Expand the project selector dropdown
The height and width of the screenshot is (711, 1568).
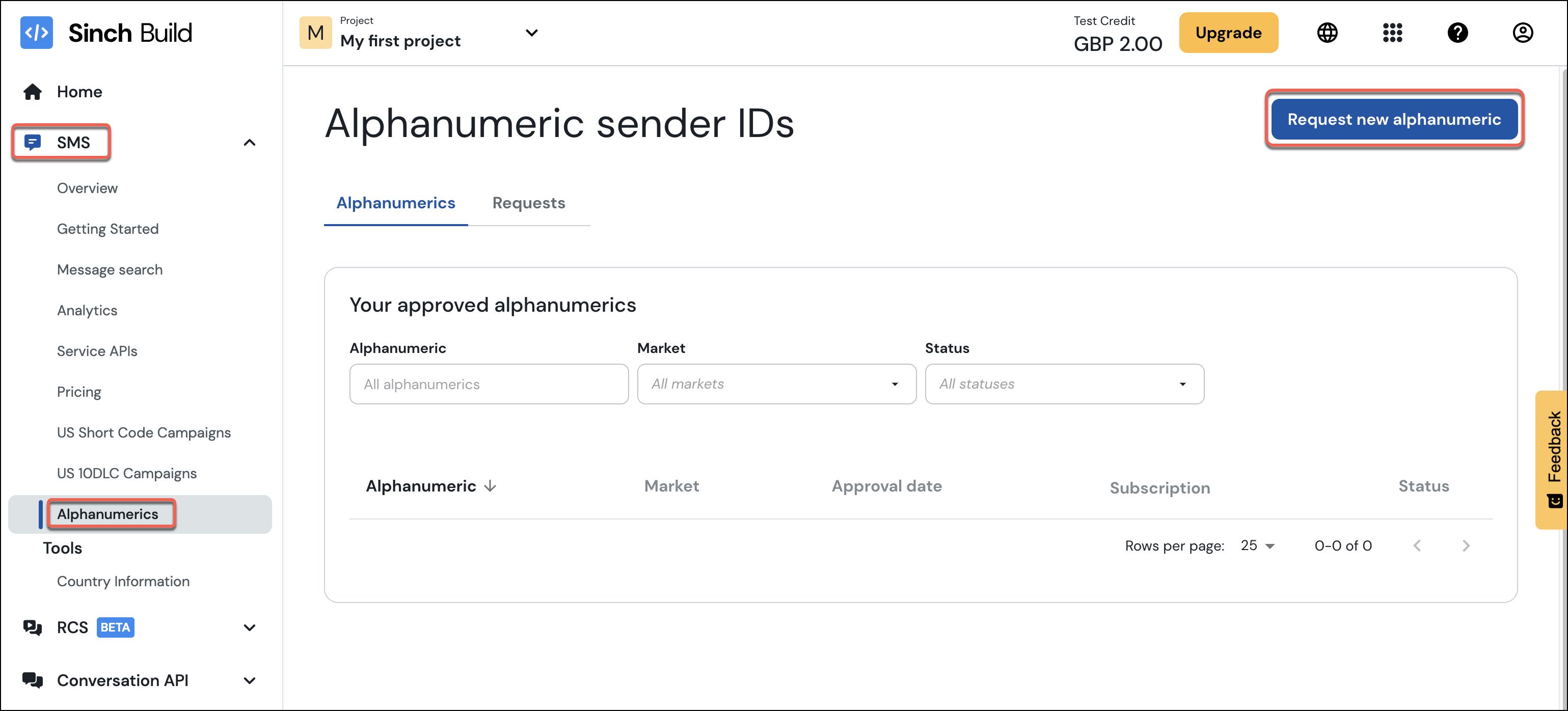(x=531, y=33)
